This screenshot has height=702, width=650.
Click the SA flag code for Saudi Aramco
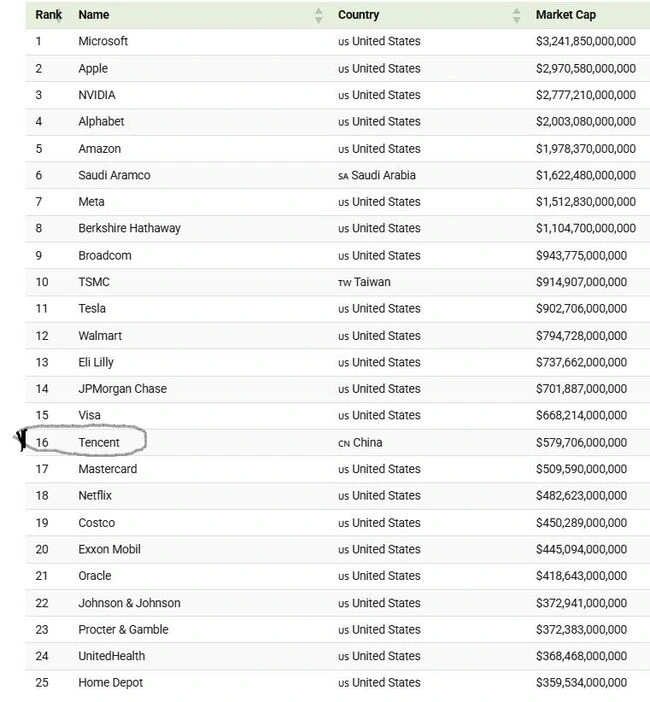click(x=343, y=176)
